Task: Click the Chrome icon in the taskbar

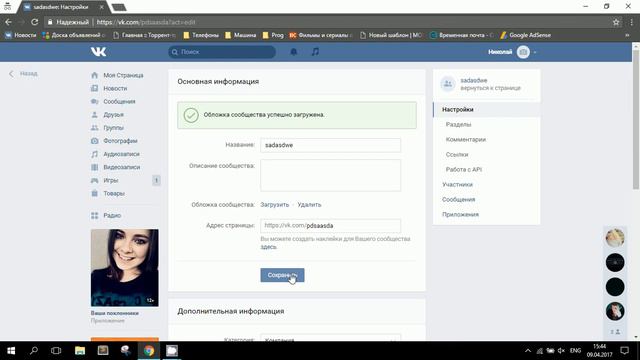Action: point(149,351)
